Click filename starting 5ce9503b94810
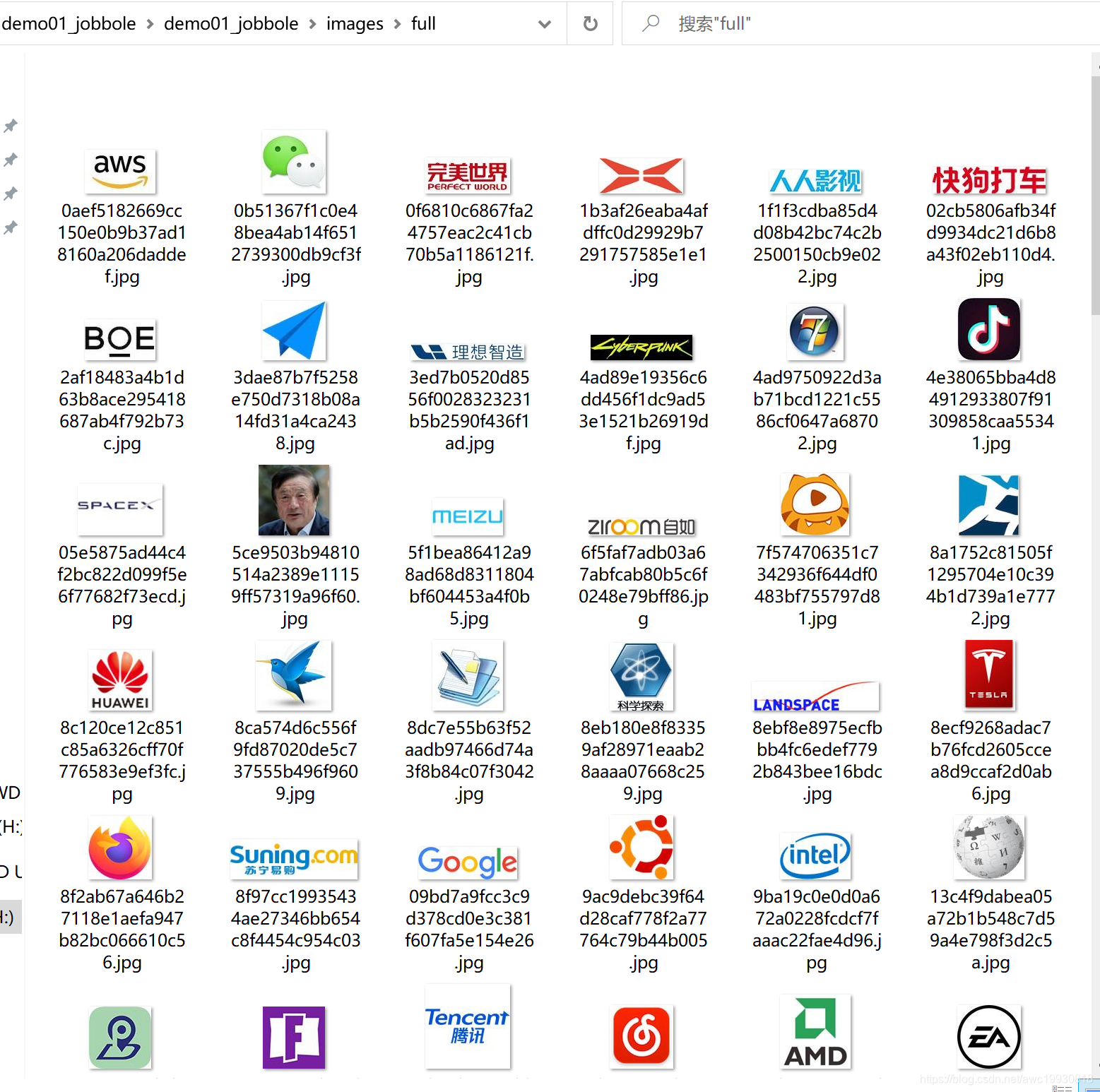This screenshot has width=1100, height=1092. pos(295,586)
